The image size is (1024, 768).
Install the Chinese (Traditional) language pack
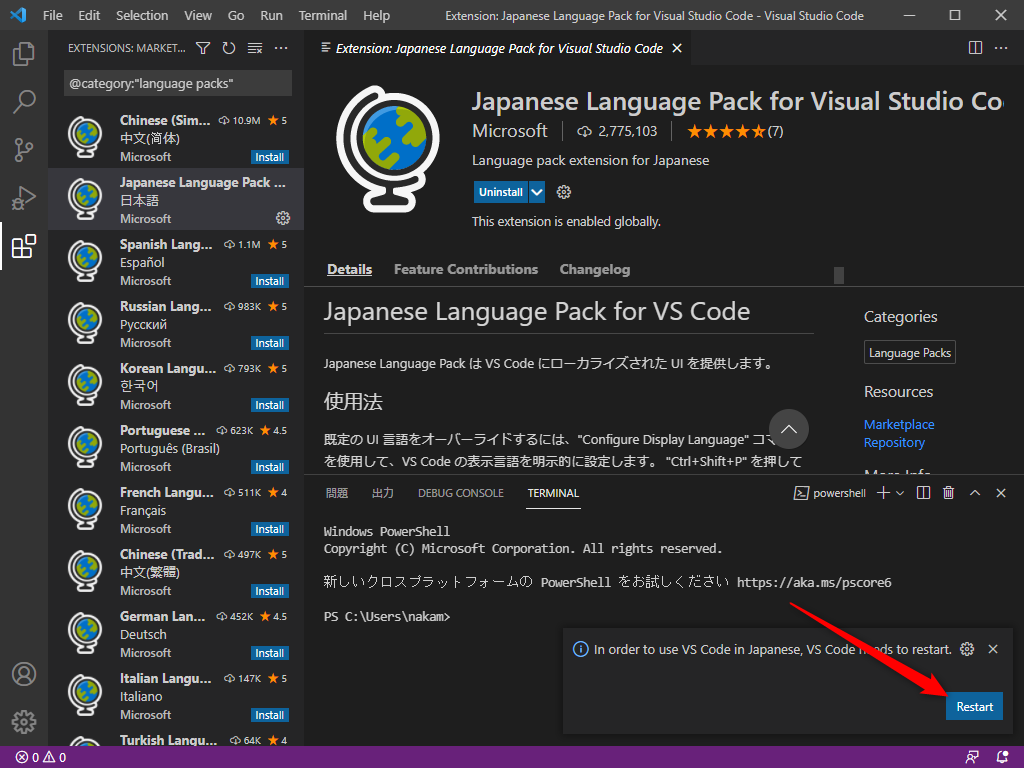(x=270, y=591)
